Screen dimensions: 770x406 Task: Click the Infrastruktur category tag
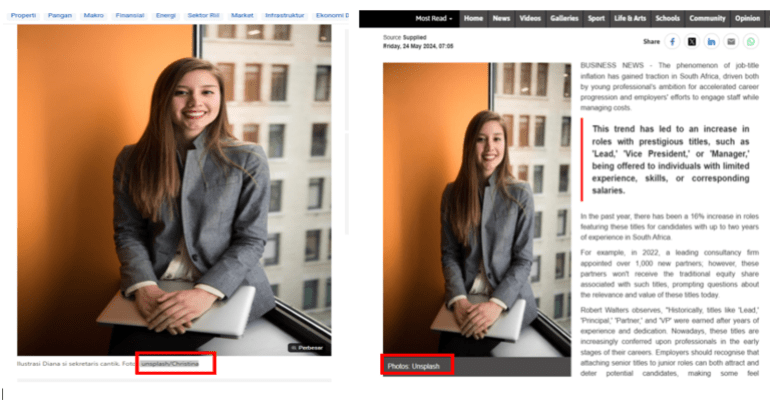[286, 16]
